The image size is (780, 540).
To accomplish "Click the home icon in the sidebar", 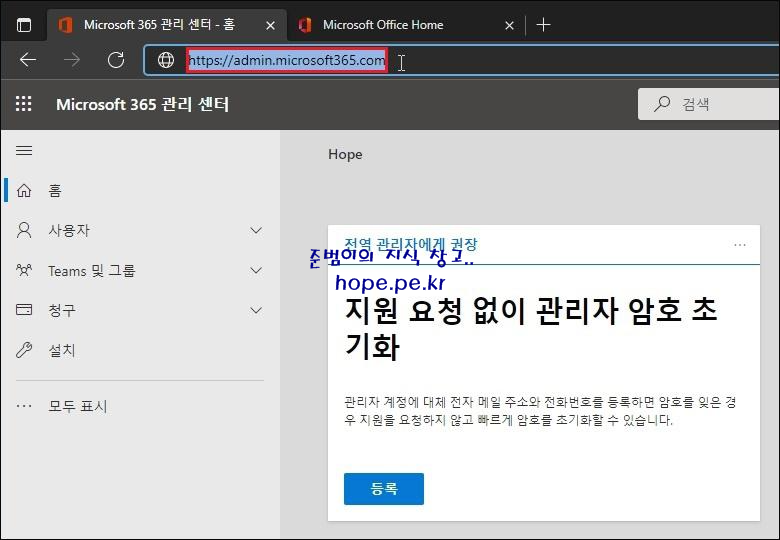I will (x=24, y=190).
